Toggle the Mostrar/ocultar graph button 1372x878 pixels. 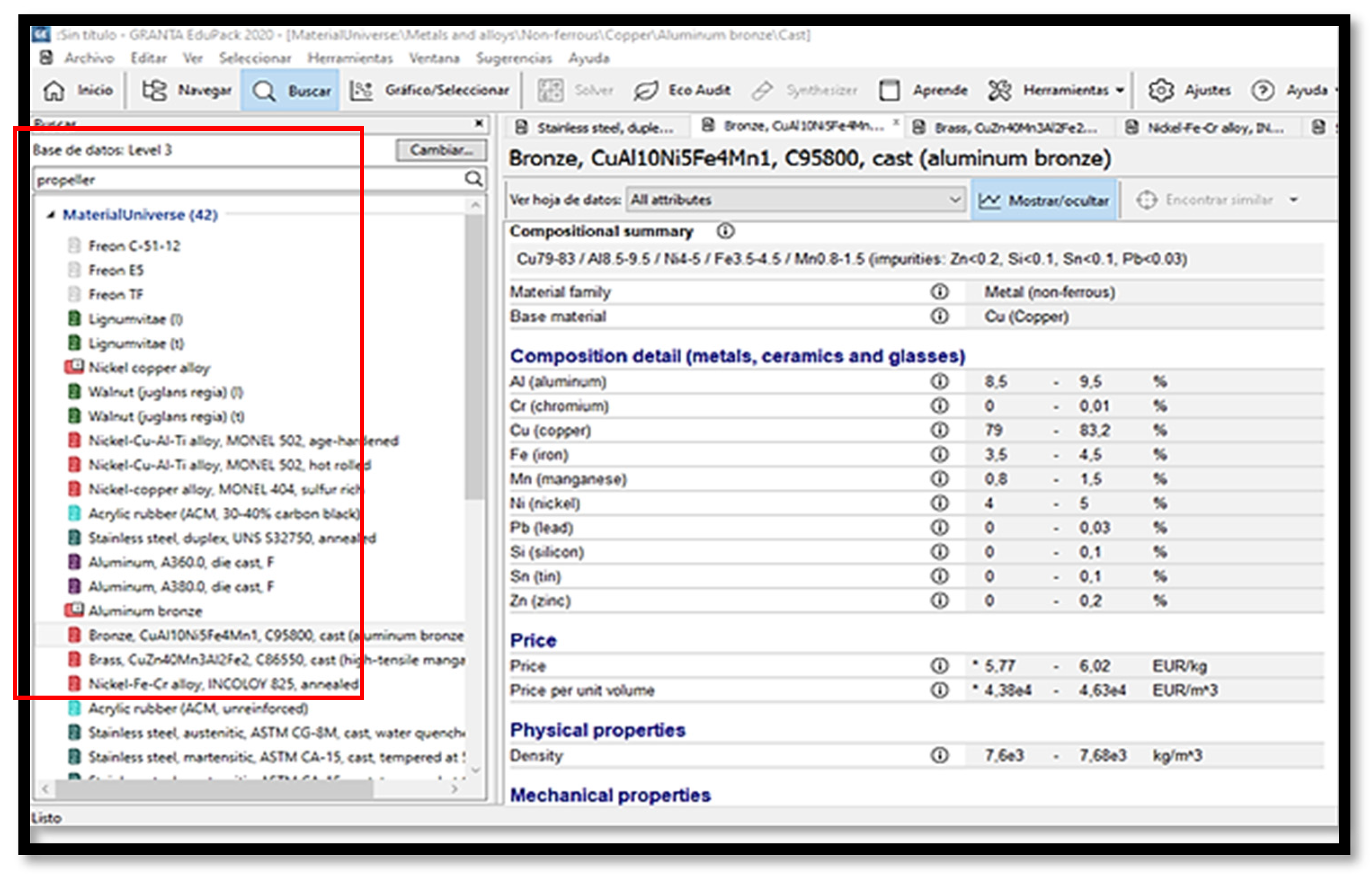1043,200
